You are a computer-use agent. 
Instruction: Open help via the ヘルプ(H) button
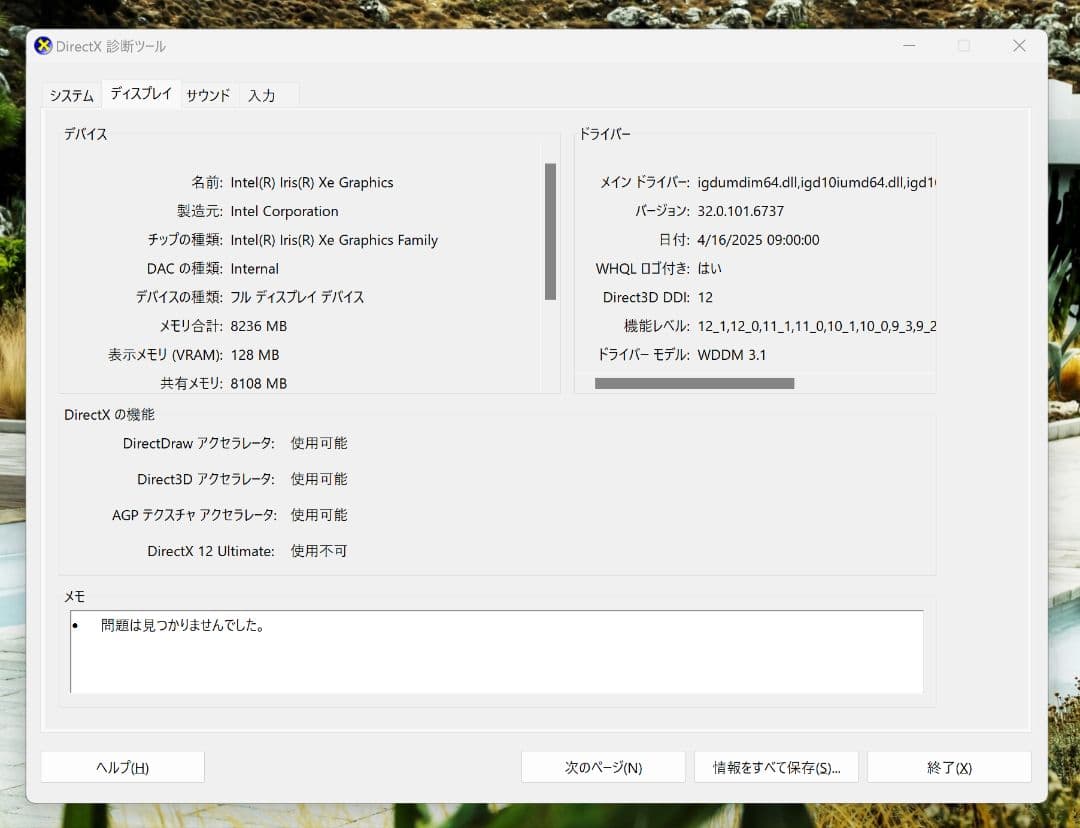[x=123, y=766]
